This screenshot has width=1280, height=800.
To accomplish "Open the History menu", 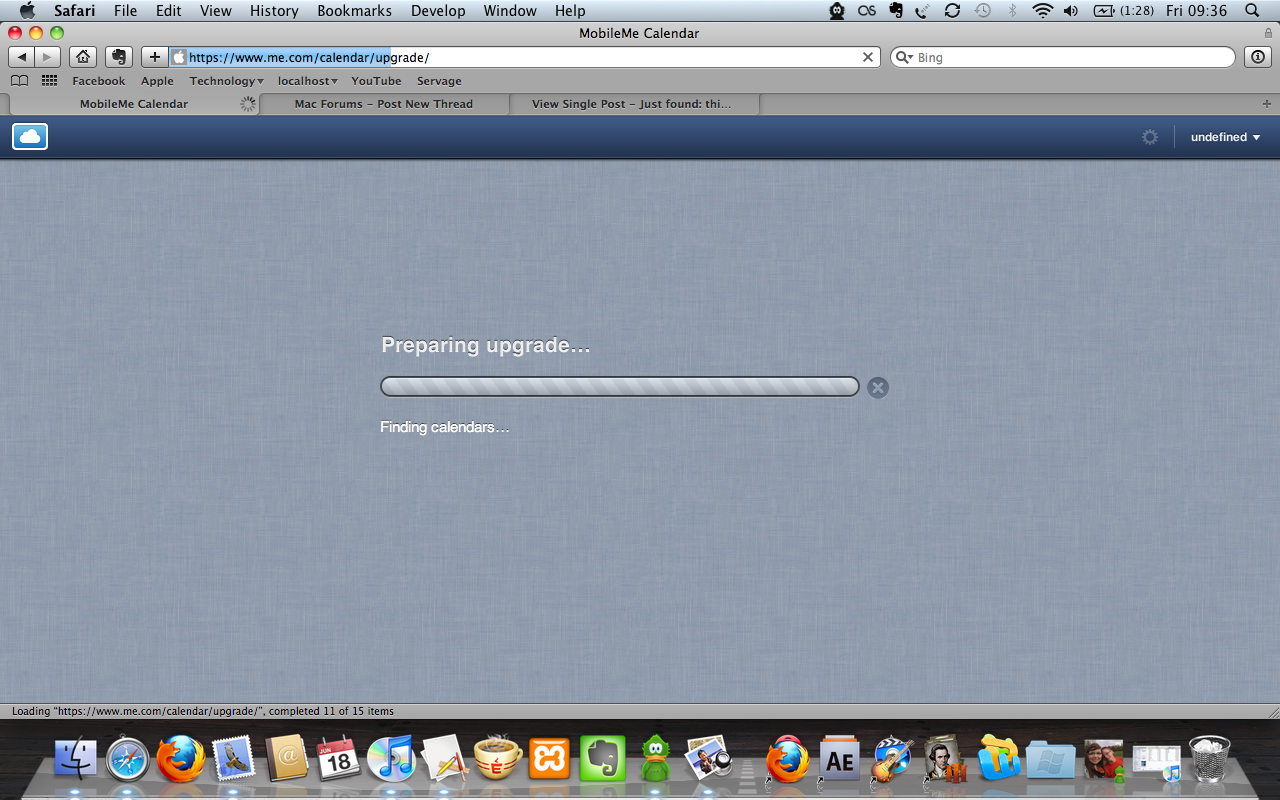I will click(274, 11).
